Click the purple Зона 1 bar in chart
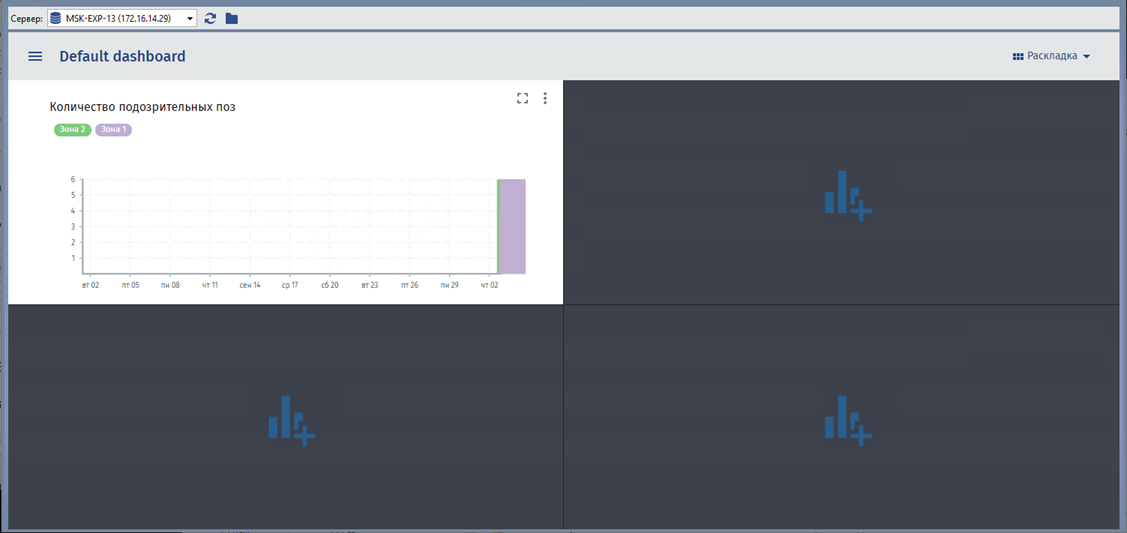The width and height of the screenshot is (1127, 533). (512, 226)
